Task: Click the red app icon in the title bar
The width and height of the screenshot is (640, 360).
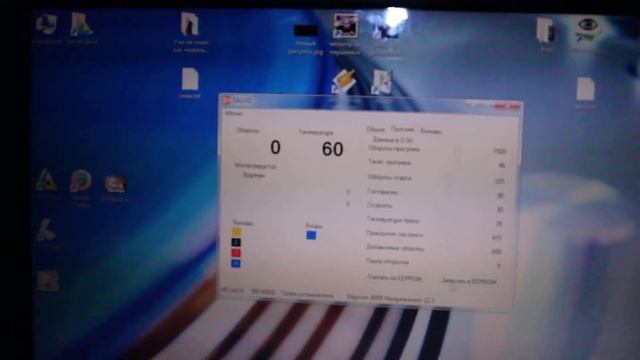Action: pyautogui.click(x=227, y=100)
